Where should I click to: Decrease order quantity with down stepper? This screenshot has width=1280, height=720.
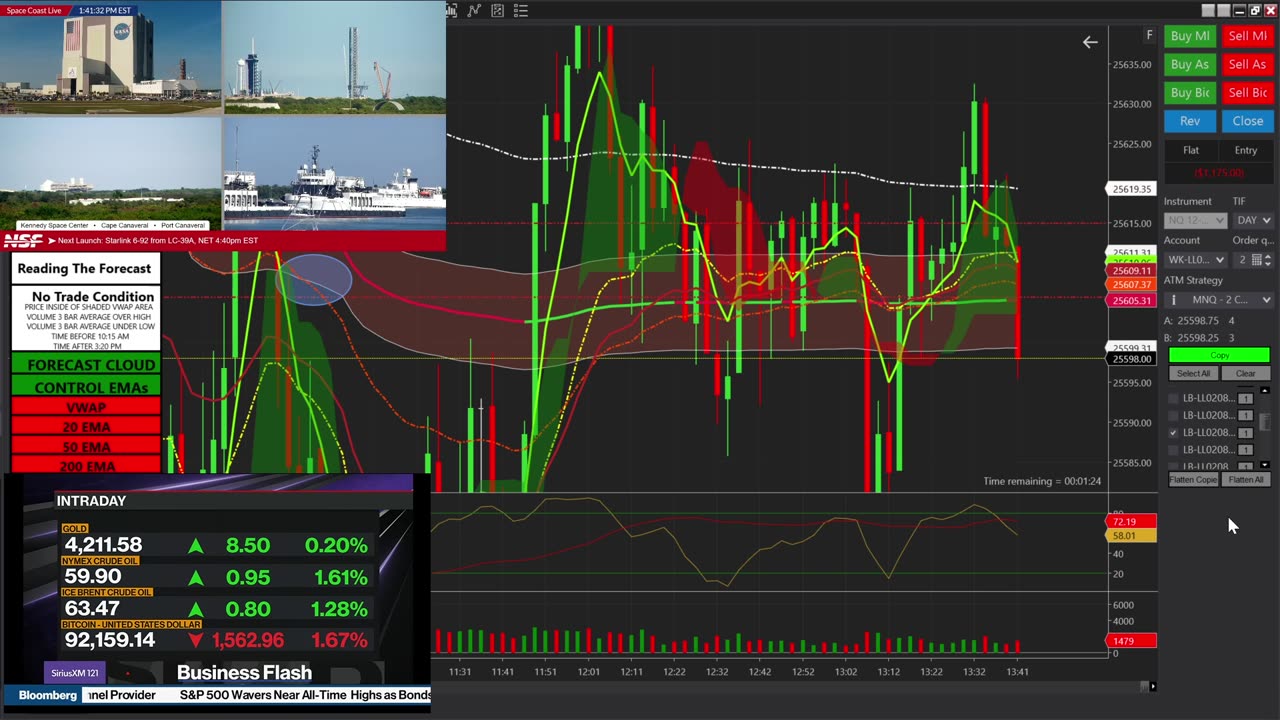[x=1269, y=263]
